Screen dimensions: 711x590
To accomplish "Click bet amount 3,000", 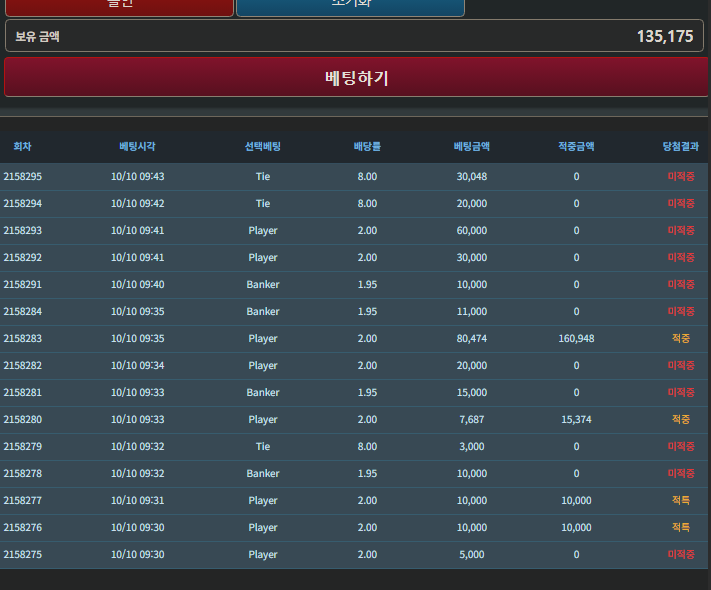I will pos(472,446).
